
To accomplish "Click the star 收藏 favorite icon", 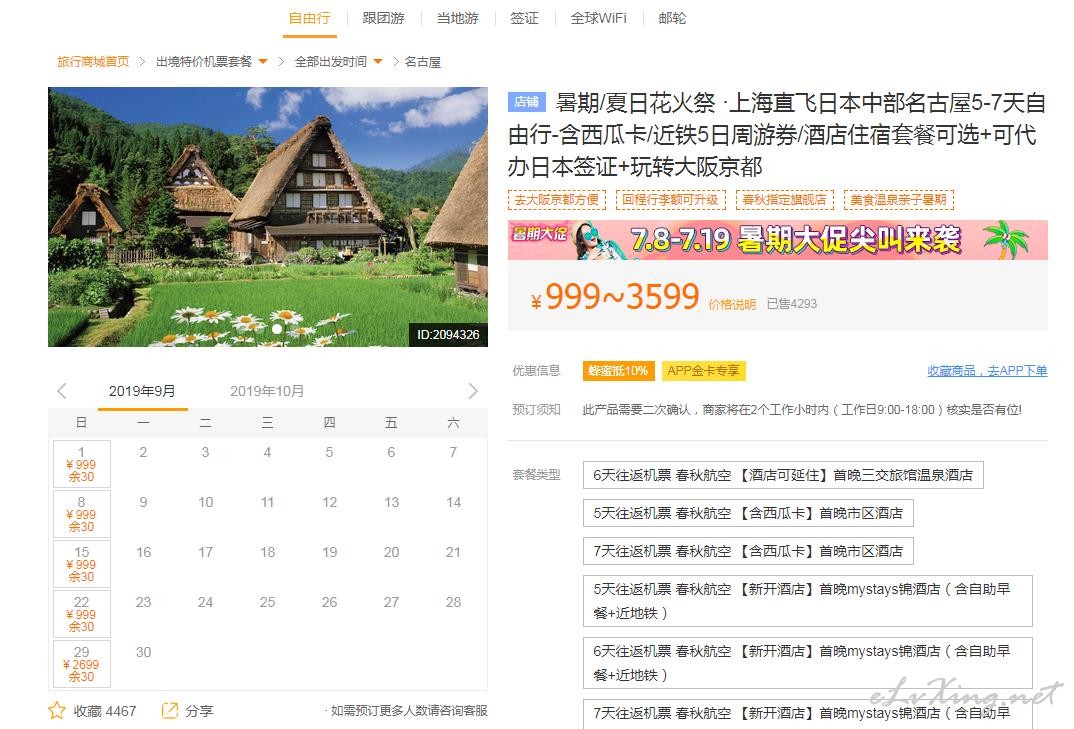I will pos(57,711).
